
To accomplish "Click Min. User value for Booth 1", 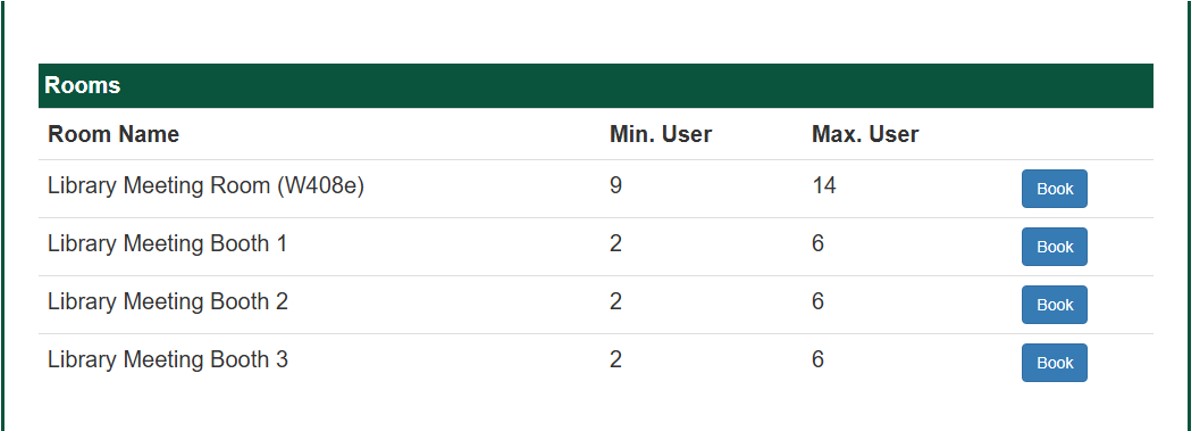I will tap(616, 244).
